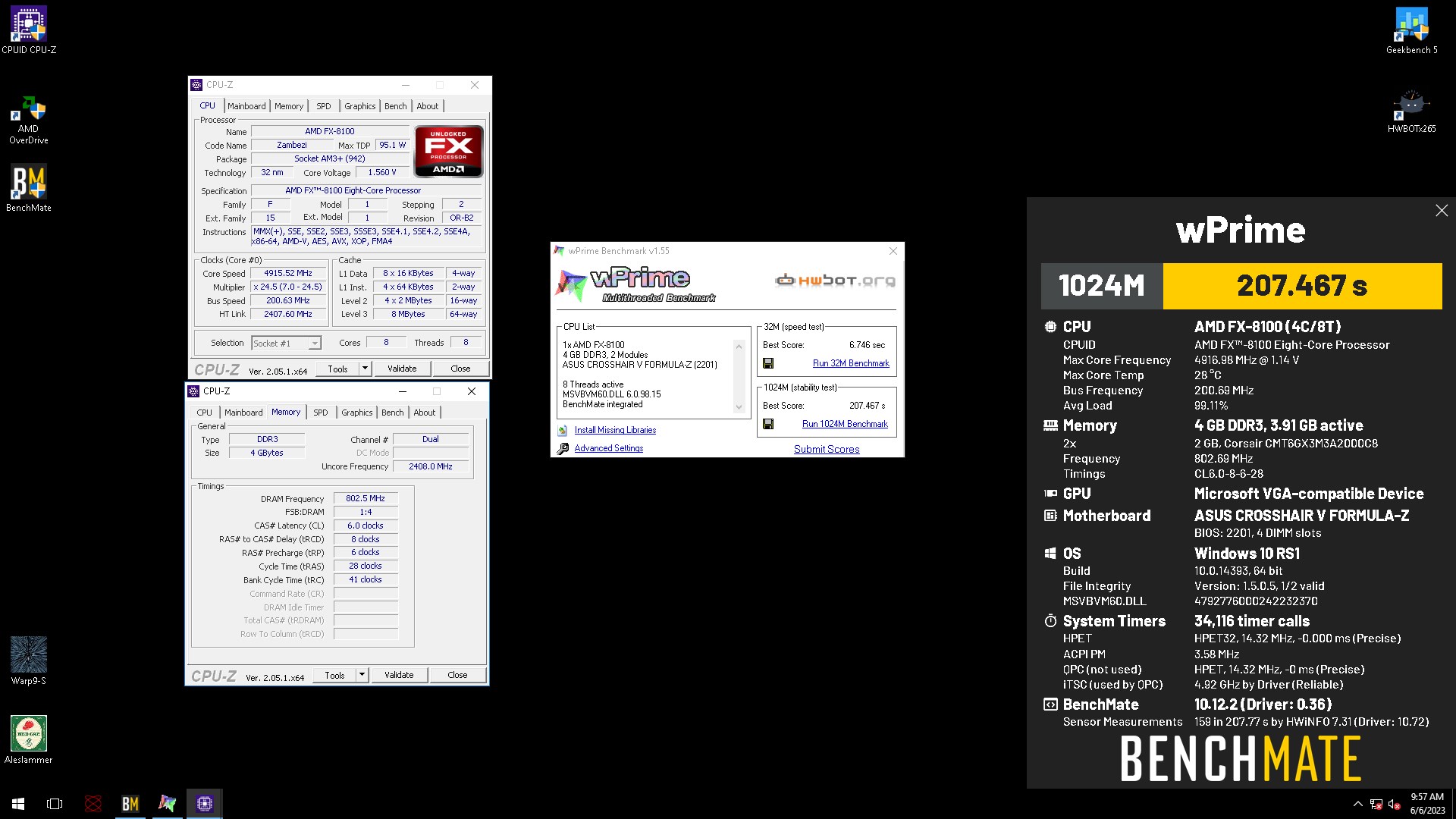Open Bench tab in lower CPU-Z window
The image size is (1456, 819).
392,413
